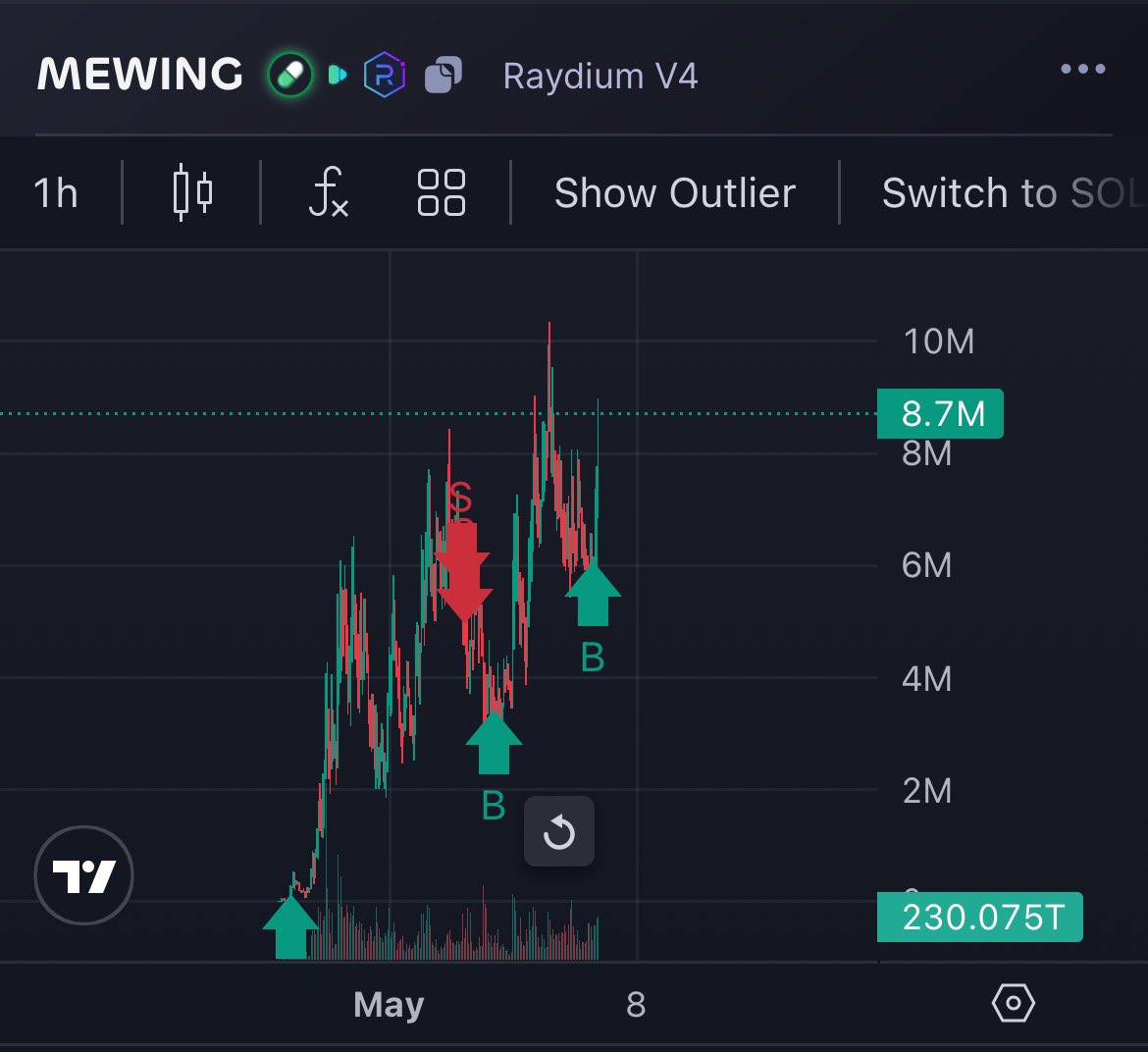This screenshot has height=1052, width=1148.
Task: Click the red S sell arrow on the chart
Action: click(462, 569)
